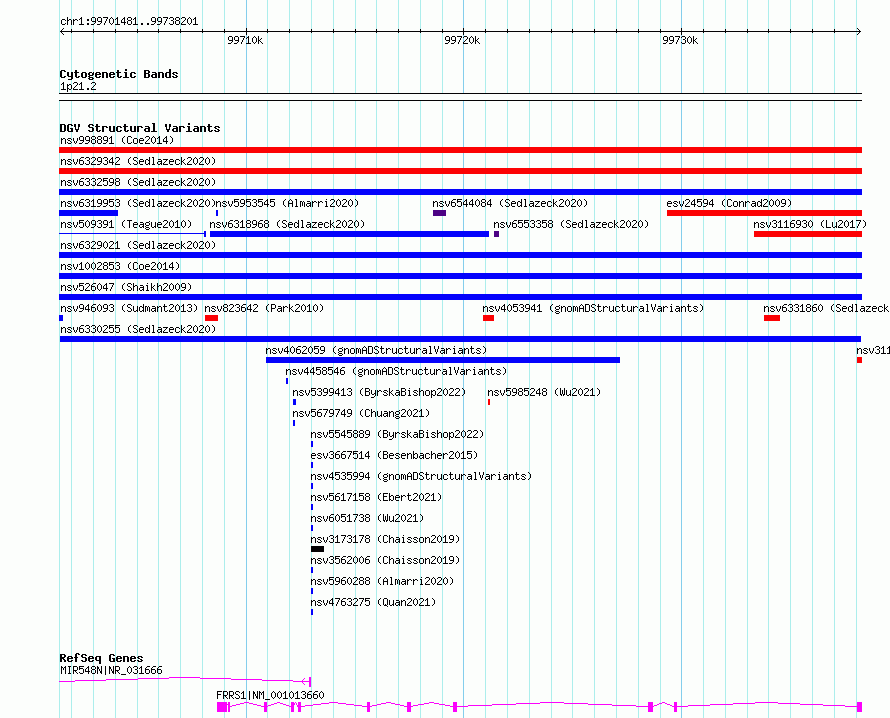
Task: Click the nsv6332598 (Sedlazeck2020) blue bar
Action: [x=460, y=192]
